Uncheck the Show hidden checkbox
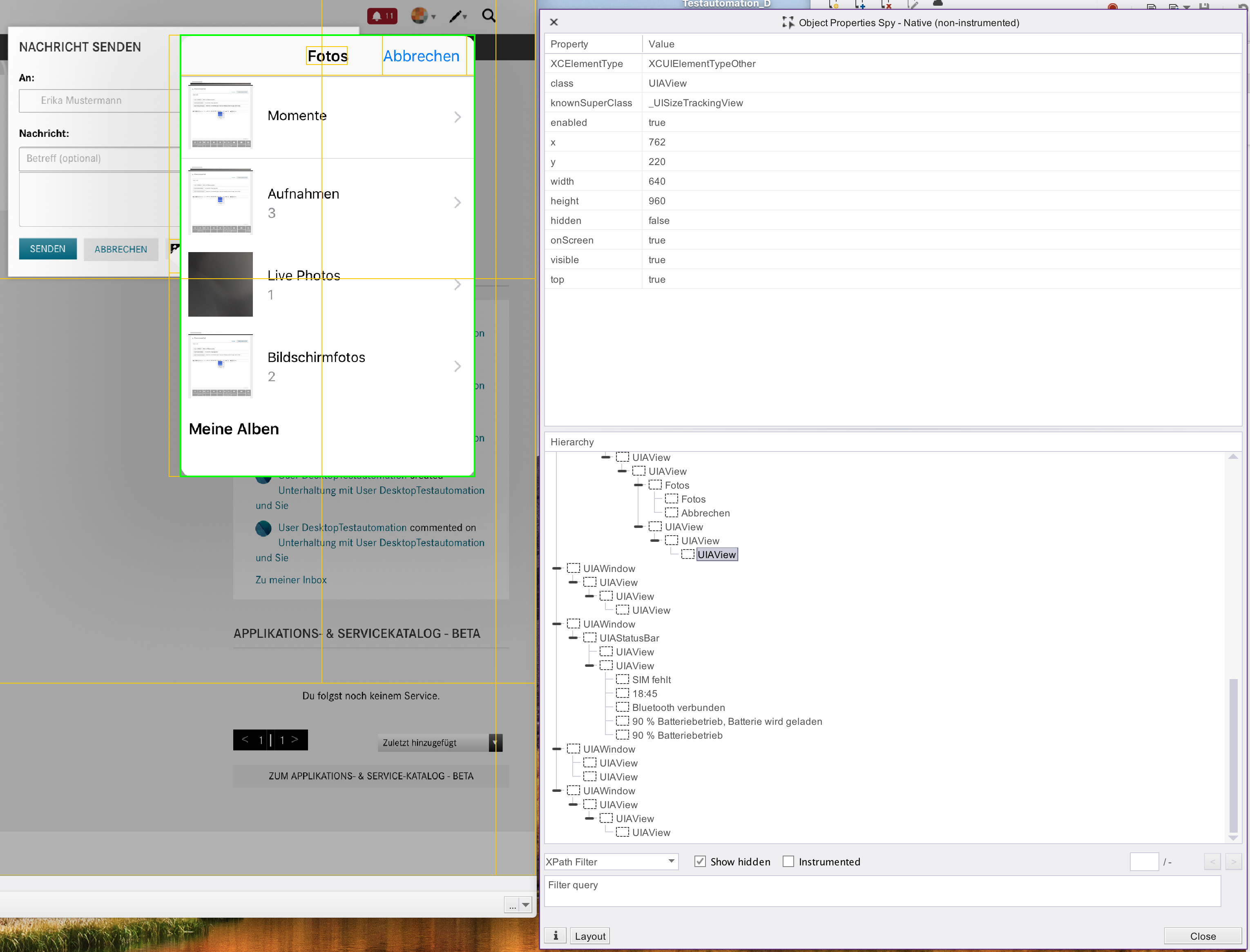The image size is (1250, 952). (x=700, y=861)
